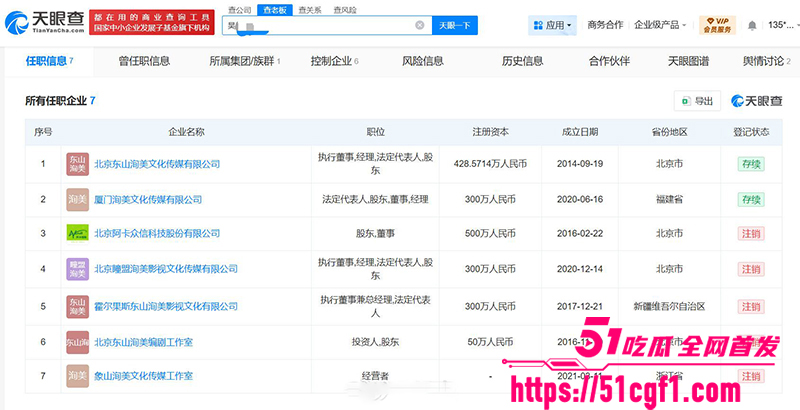Click the 登记状态 column header
The height and width of the screenshot is (410, 800).
(751, 132)
